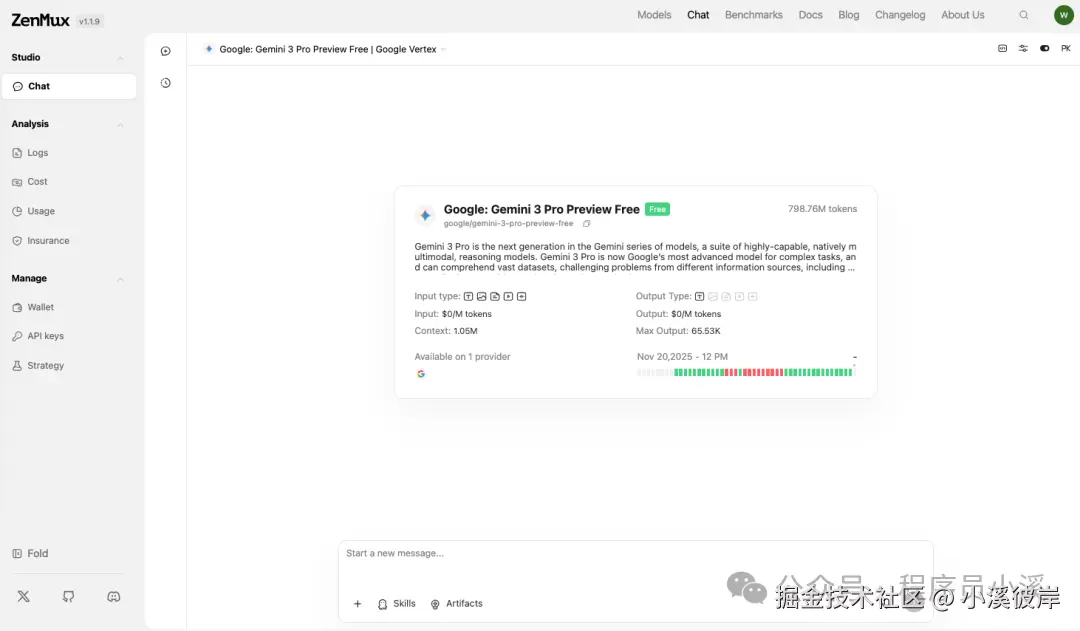Open the new chat icon
Screen dimensions: 1080x631
tap(166, 51)
